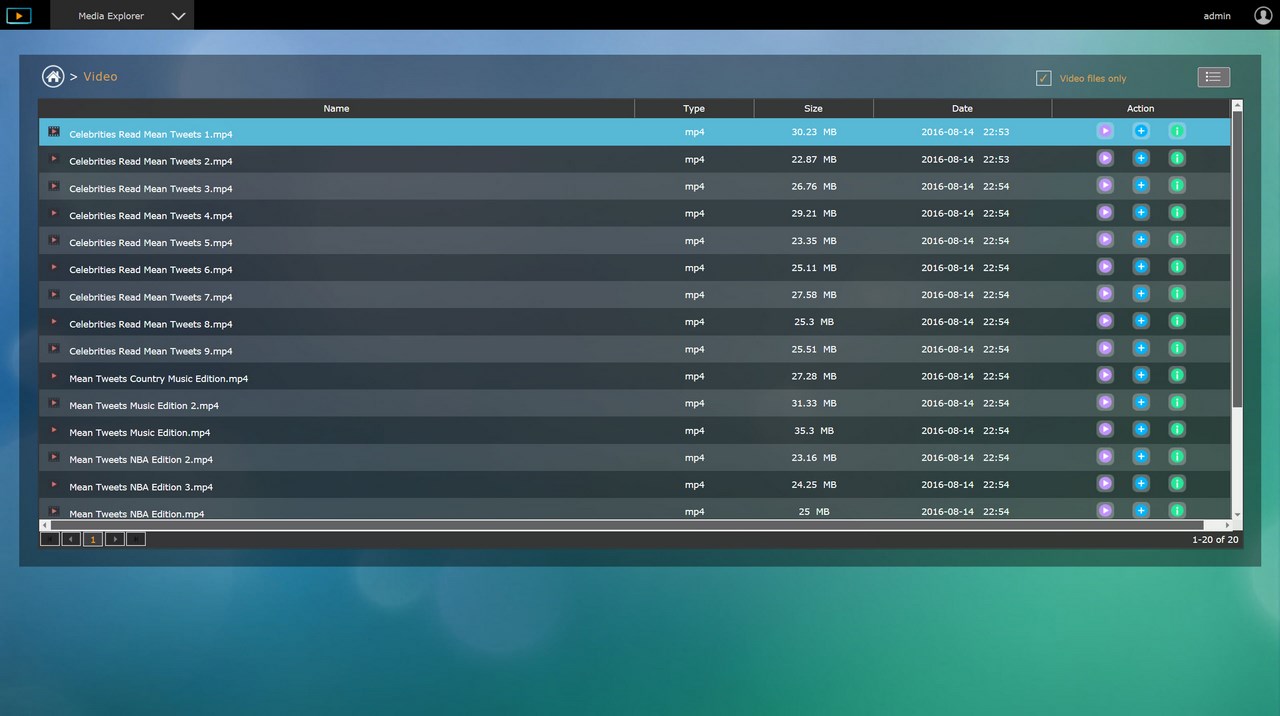
Task: Select Celebrities Read Mean Tweets 9.mp4 file name
Action: [150, 351]
